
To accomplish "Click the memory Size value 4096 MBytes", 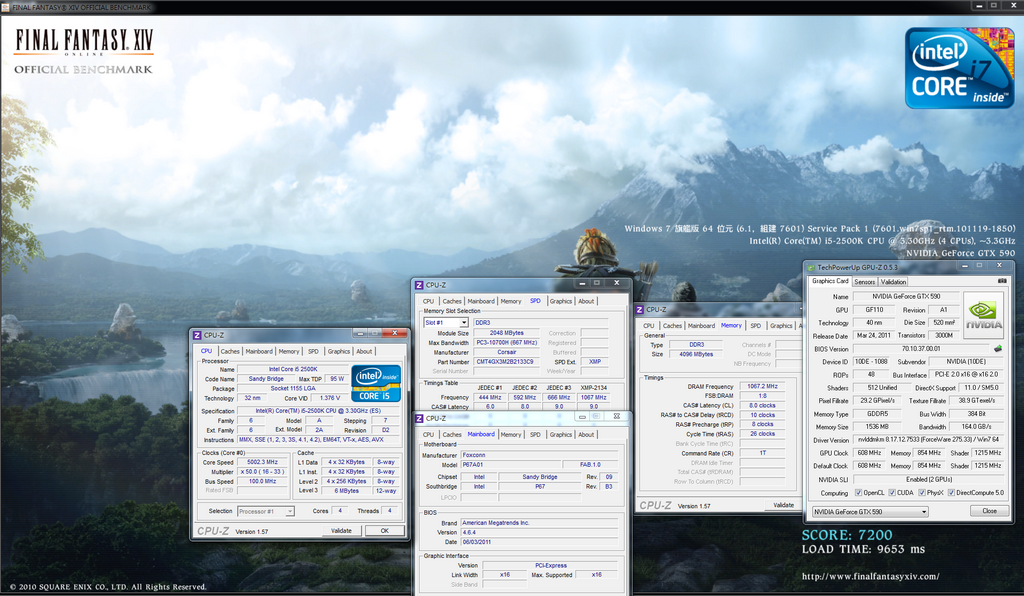I will [x=696, y=354].
